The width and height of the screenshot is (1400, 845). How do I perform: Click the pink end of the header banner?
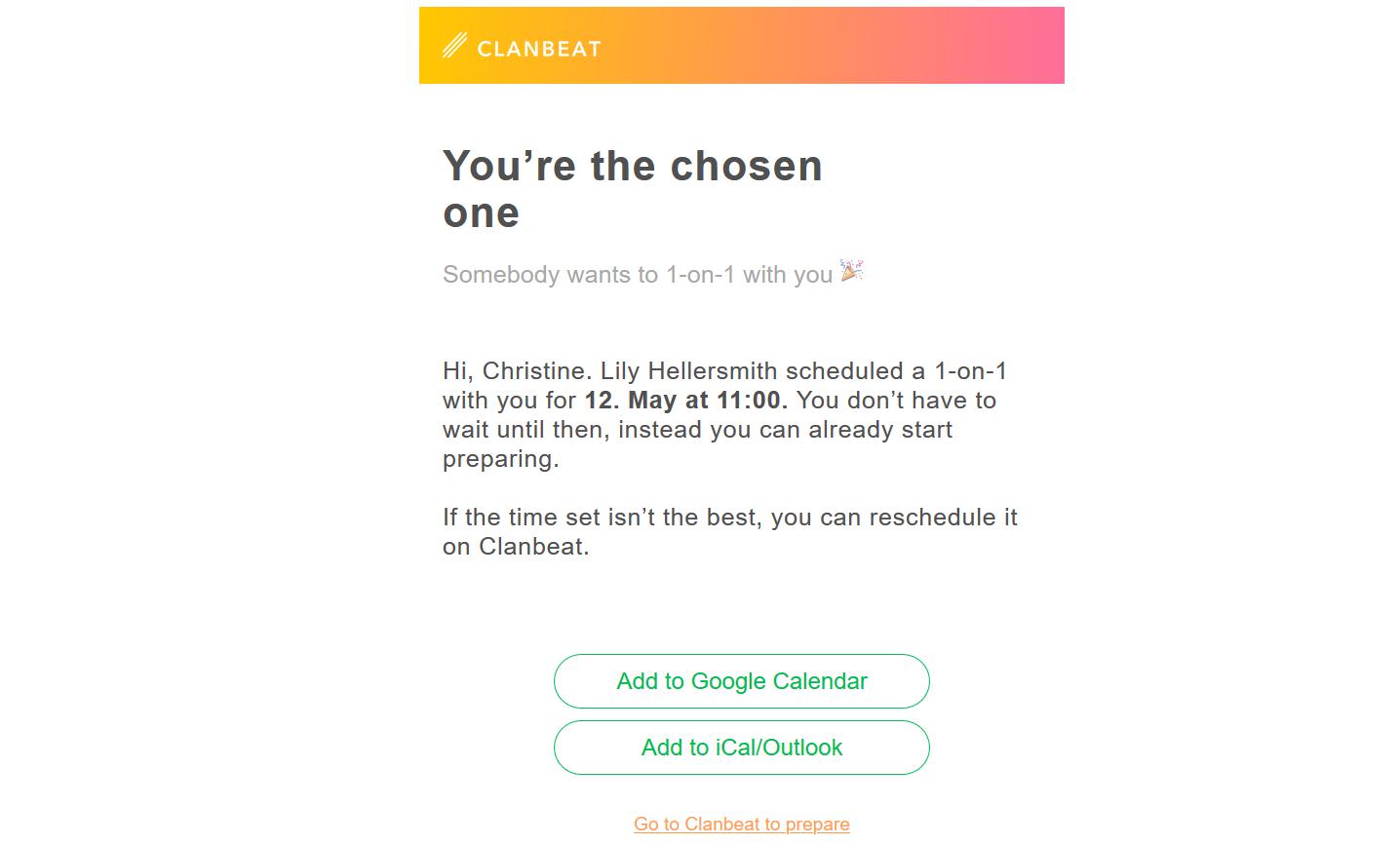click(x=1033, y=45)
